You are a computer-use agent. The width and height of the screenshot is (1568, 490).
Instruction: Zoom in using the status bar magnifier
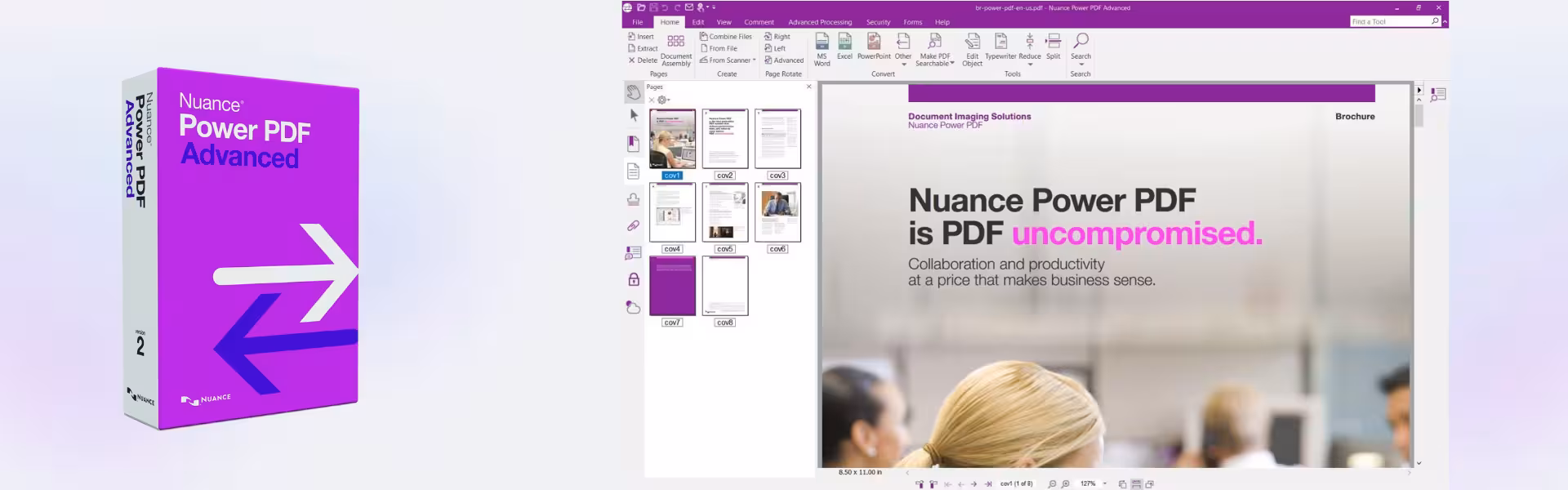1065,484
